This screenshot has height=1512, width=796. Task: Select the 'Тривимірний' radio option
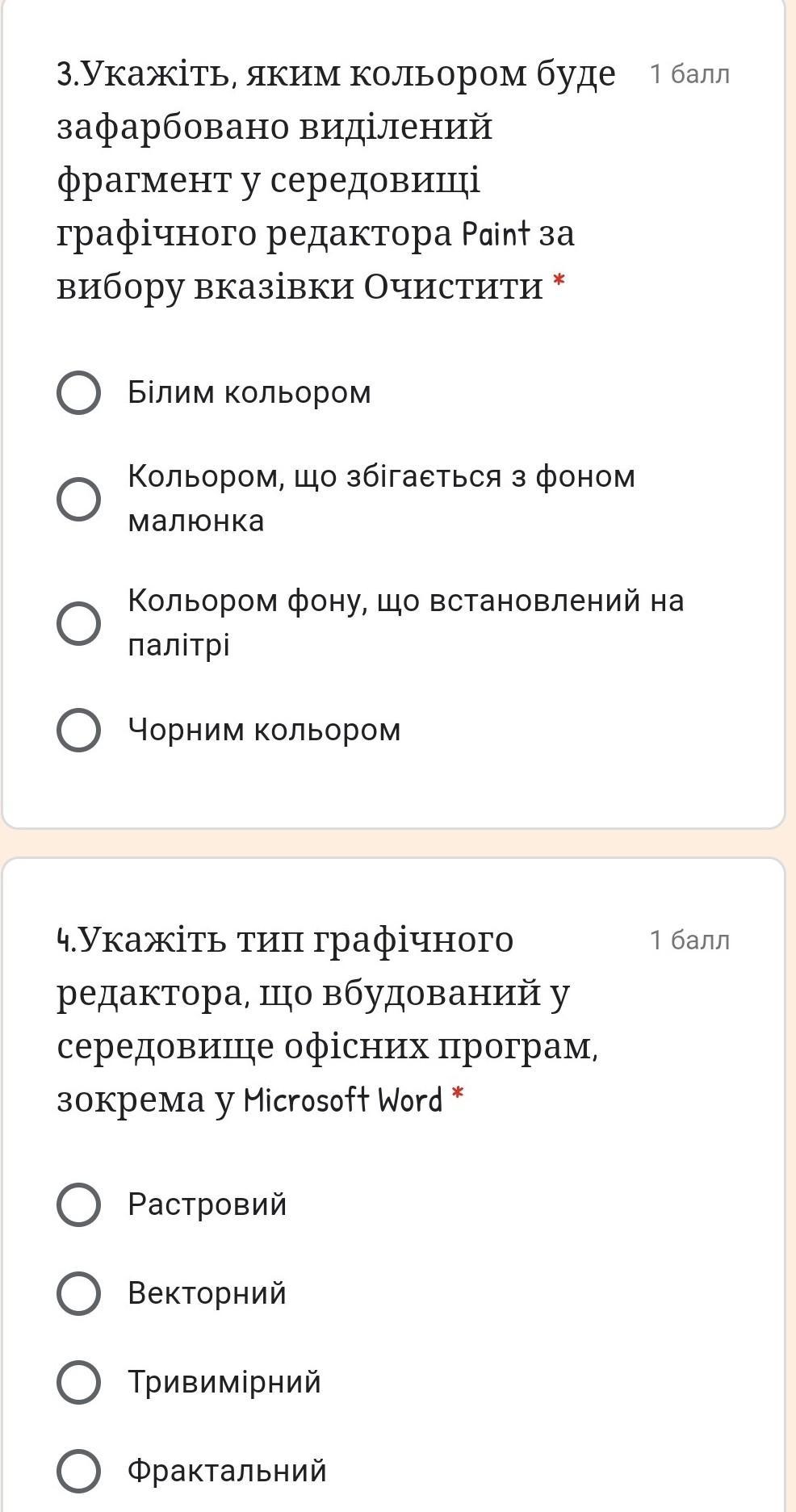[x=79, y=1382]
